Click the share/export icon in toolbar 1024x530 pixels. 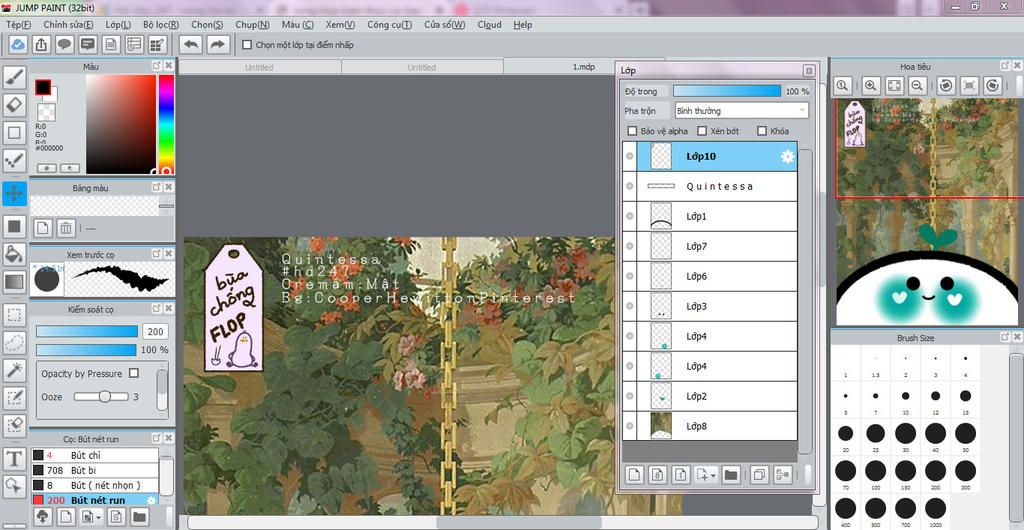coord(41,44)
